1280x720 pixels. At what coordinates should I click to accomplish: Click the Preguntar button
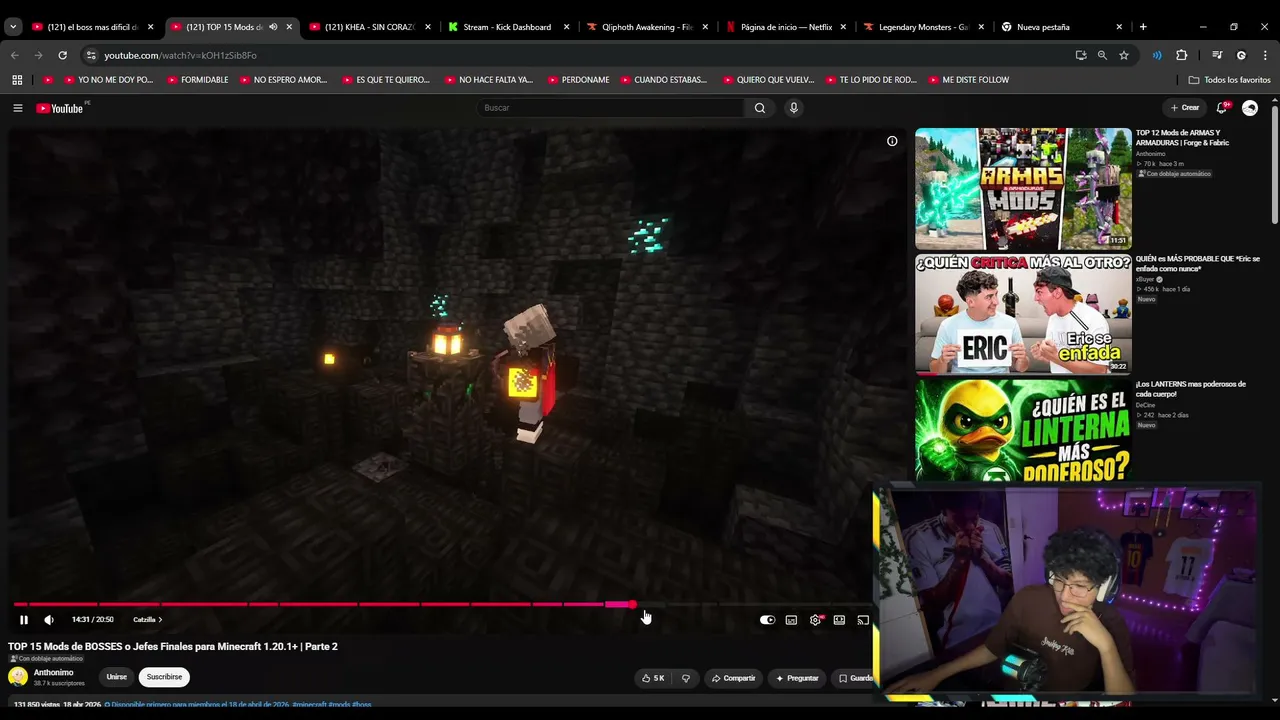(x=798, y=678)
